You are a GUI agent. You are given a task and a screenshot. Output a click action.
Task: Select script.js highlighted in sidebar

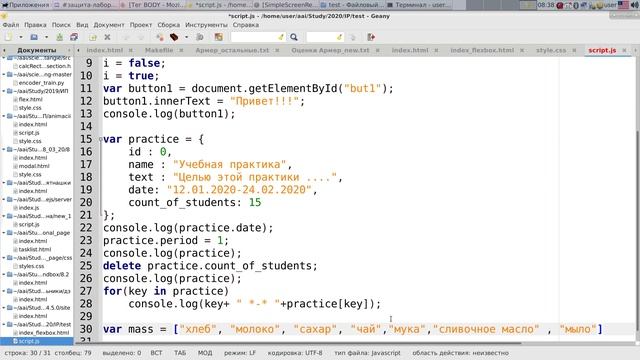(x=37, y=341)
